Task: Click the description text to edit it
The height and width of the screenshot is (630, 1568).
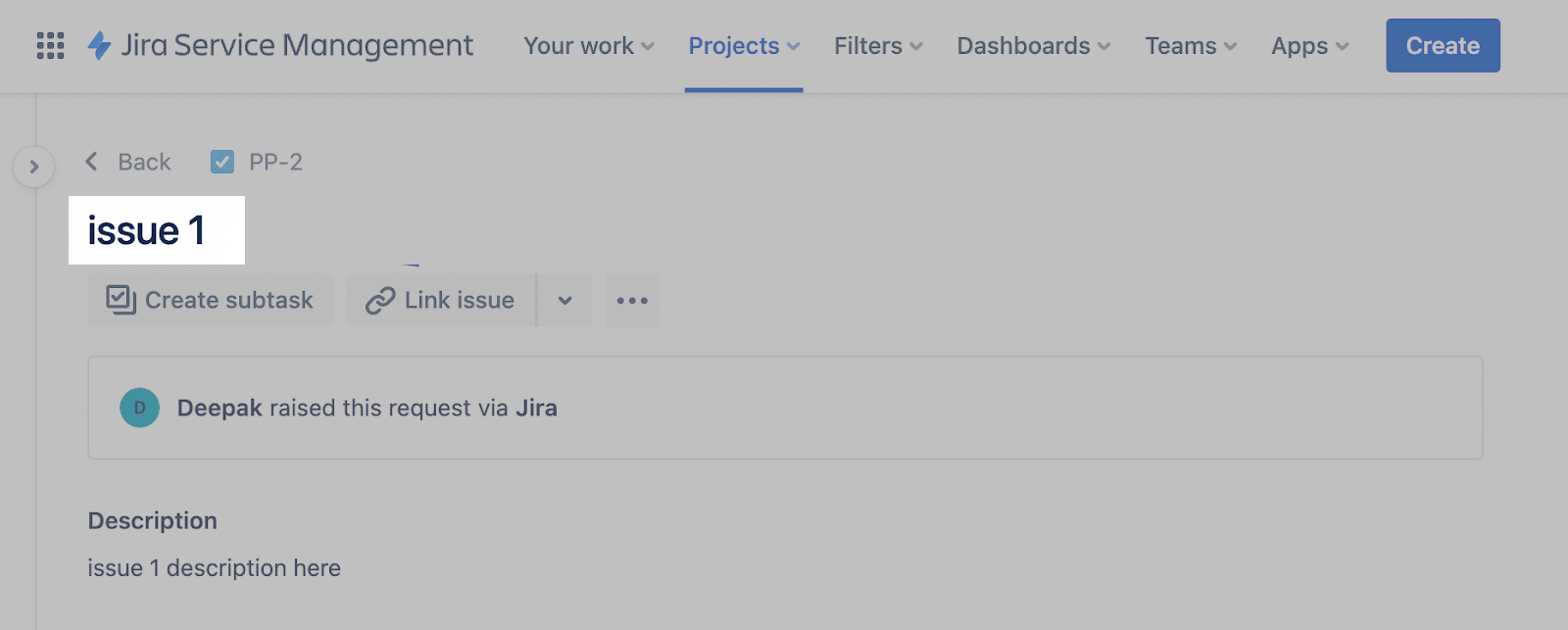Action: coord(214,568)
